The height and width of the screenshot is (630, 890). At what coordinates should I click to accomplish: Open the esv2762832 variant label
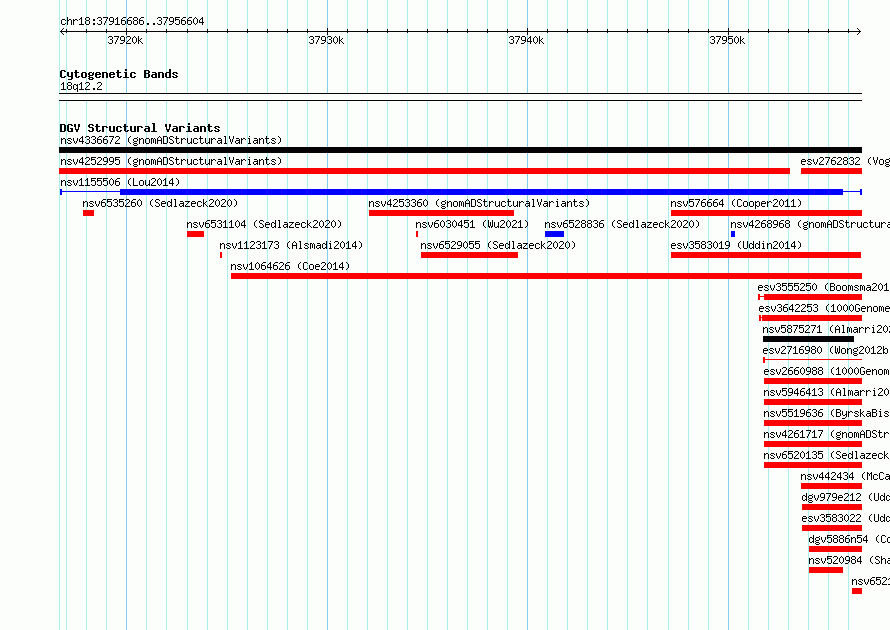coord(845,161)
